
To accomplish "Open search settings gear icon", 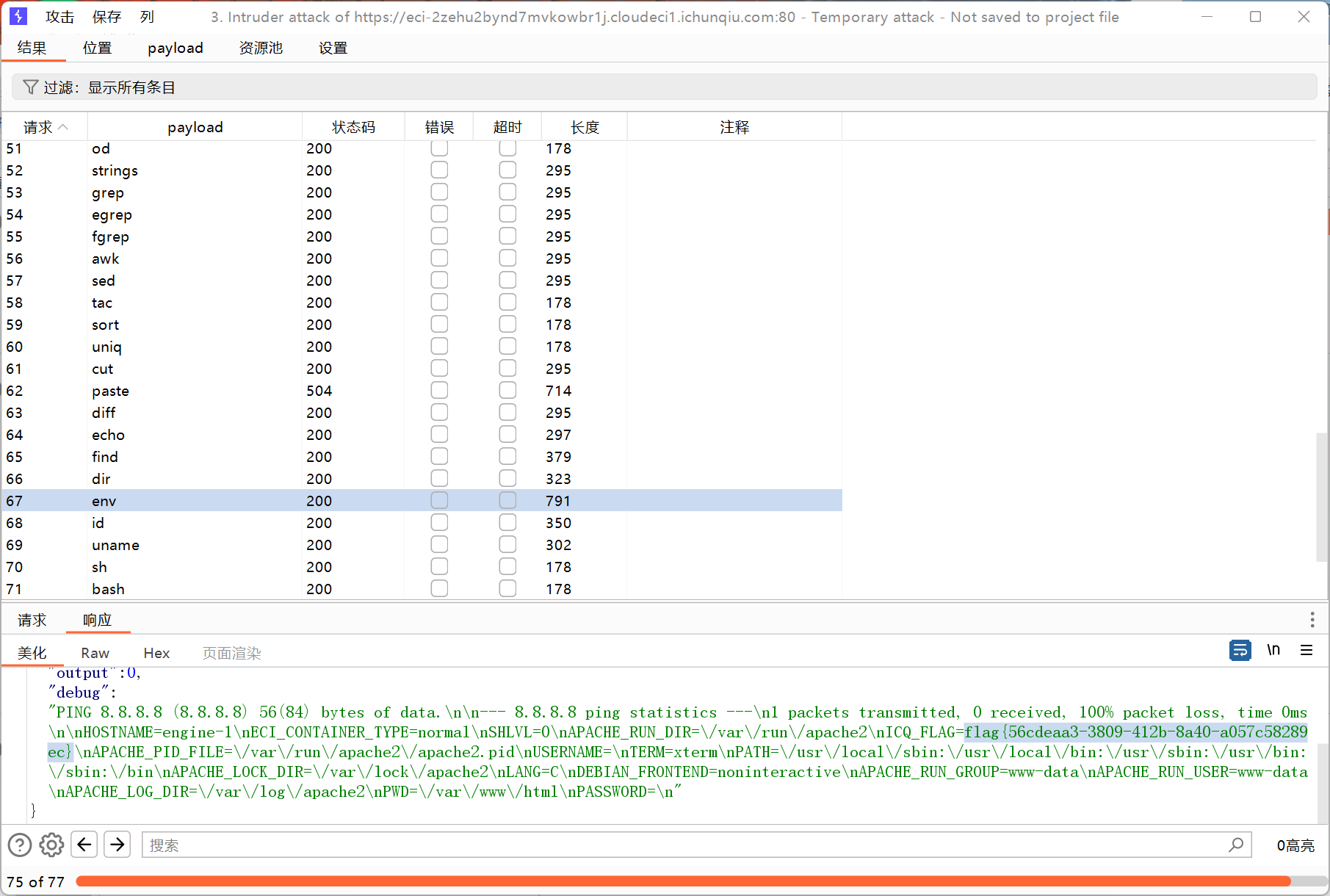I will 51,845.
